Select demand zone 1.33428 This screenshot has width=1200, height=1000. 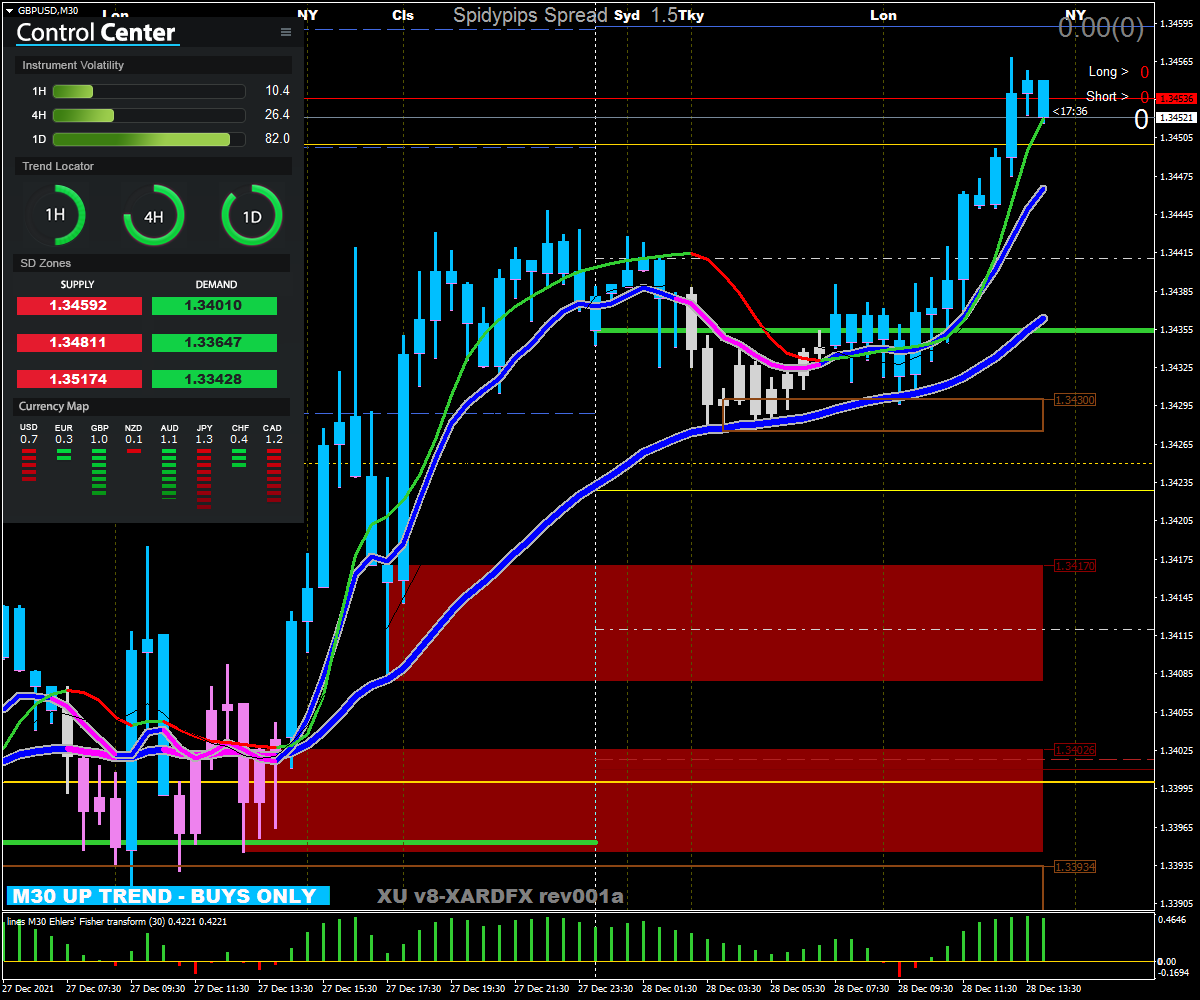point(214,379)
